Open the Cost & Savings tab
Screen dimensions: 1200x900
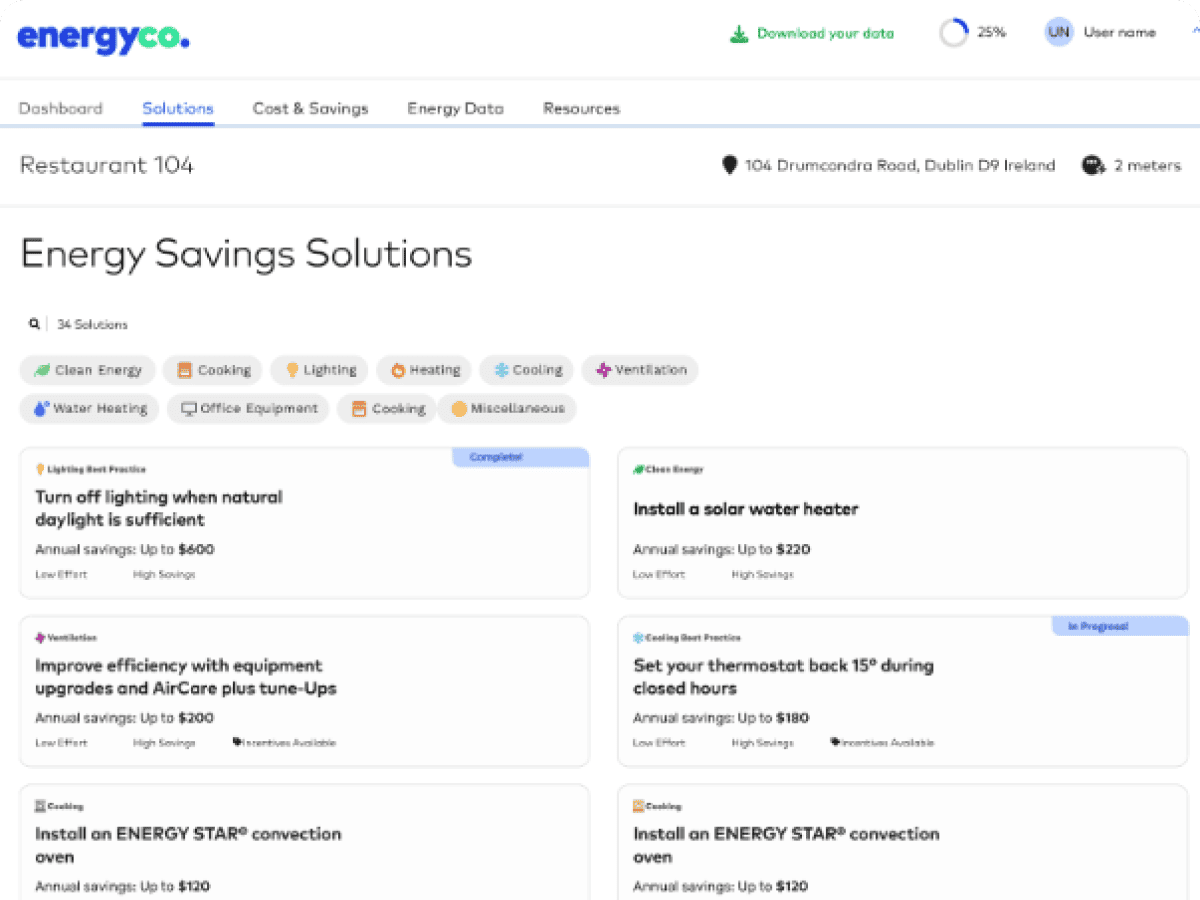(x=311, y=108)
